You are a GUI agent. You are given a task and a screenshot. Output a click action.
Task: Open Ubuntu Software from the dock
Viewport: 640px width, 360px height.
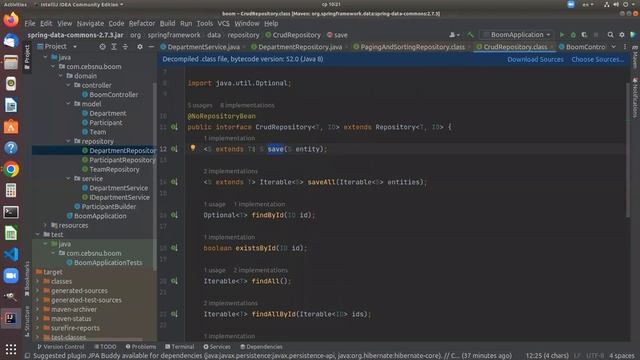click(x=11, y=127)
